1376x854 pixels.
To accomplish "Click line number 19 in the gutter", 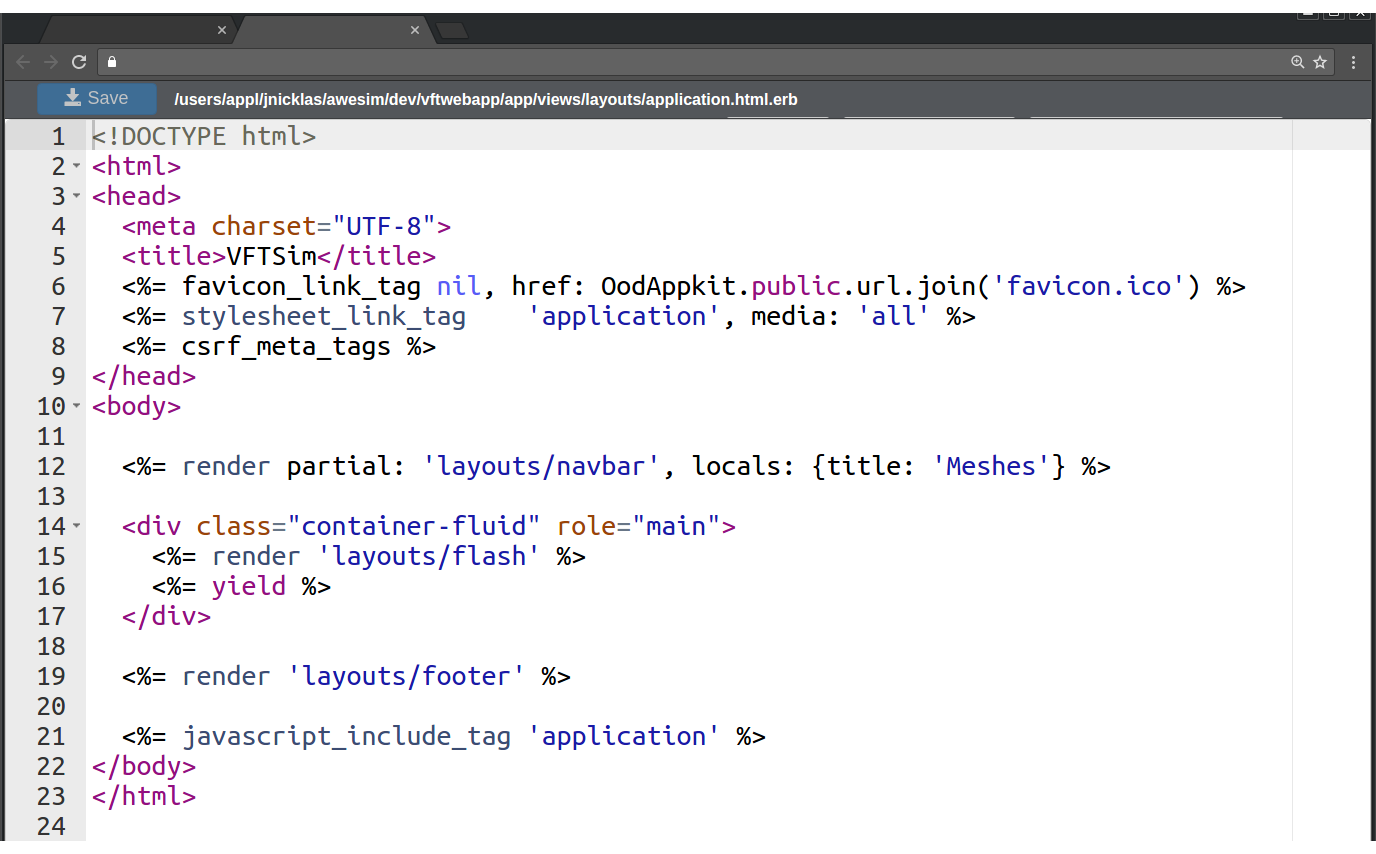I will 51,676.
